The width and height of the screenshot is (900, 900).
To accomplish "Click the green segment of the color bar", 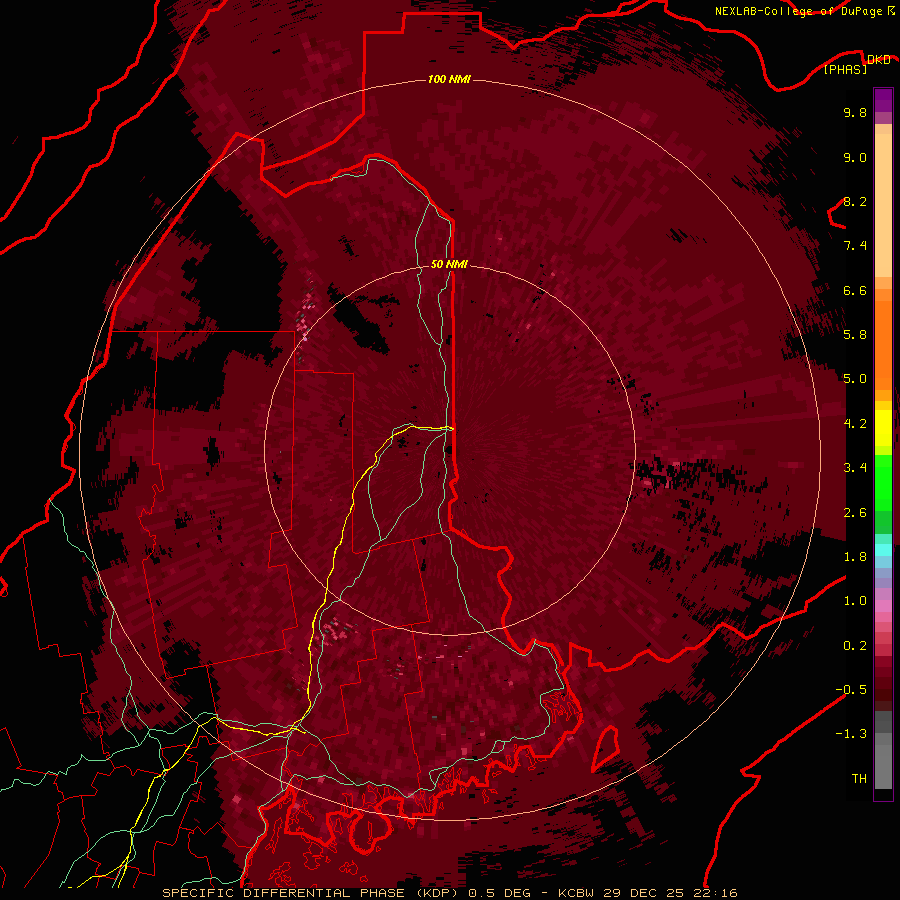I will pyautogui.click(x=883, y=483).
